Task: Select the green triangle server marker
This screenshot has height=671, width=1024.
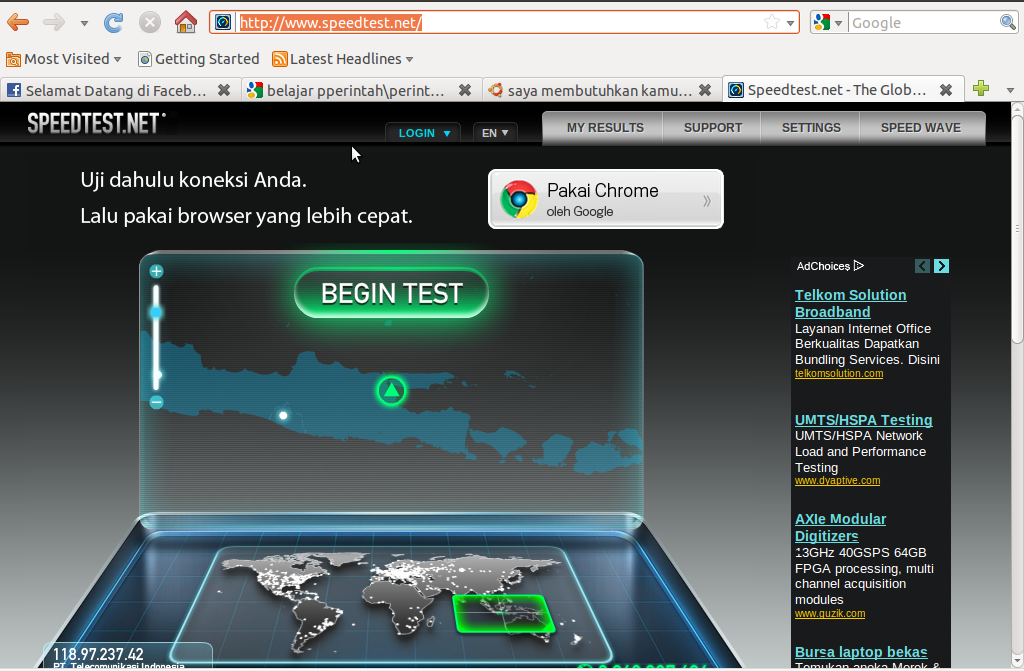Action: pyautogui.click(x=391, y=391)
